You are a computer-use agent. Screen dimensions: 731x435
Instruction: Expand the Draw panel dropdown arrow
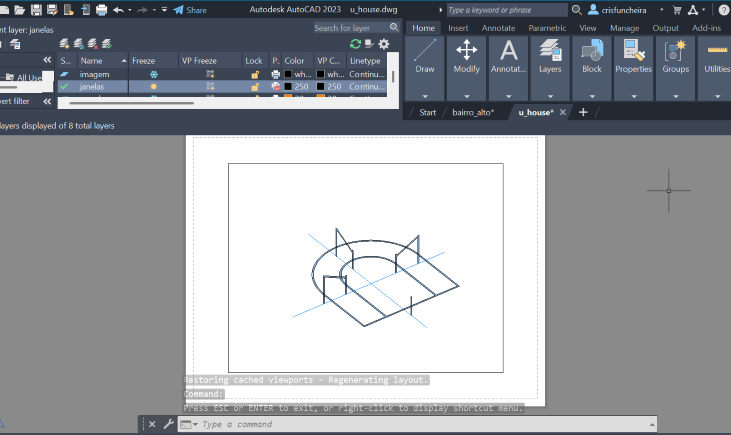425,96
